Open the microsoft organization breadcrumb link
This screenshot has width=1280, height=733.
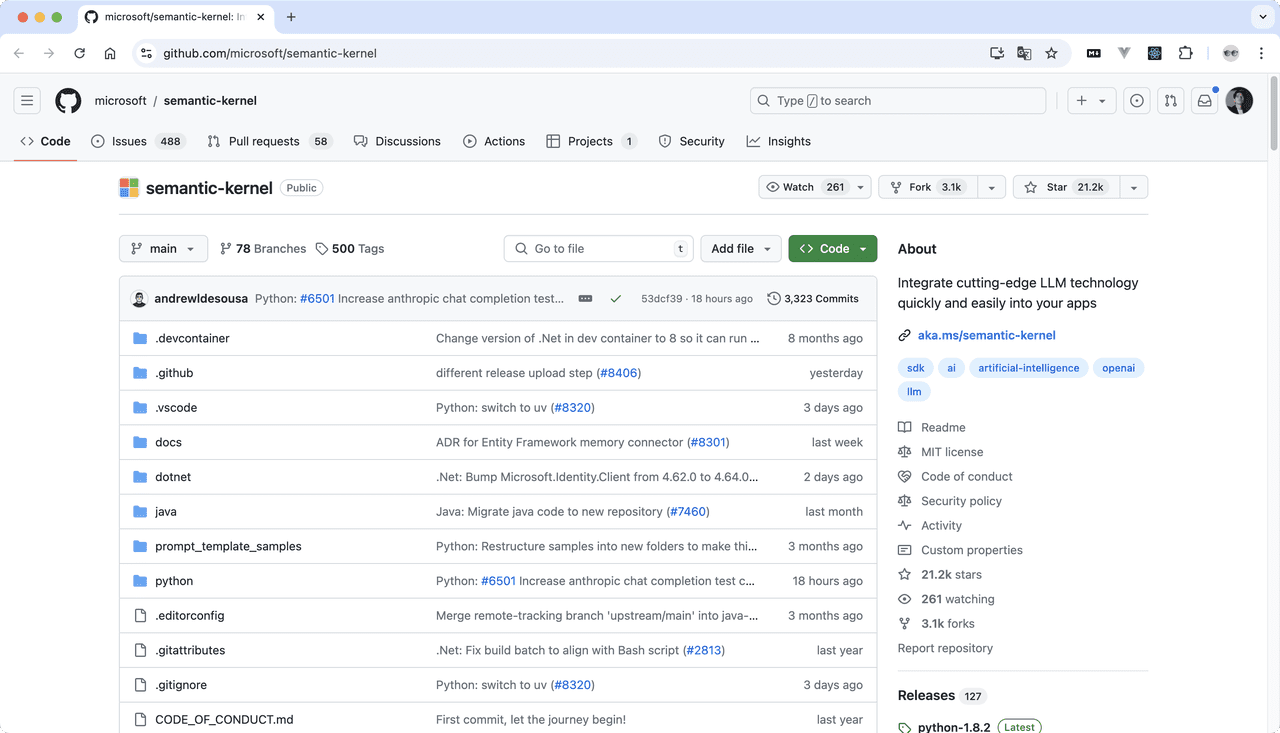pos(121,101)
